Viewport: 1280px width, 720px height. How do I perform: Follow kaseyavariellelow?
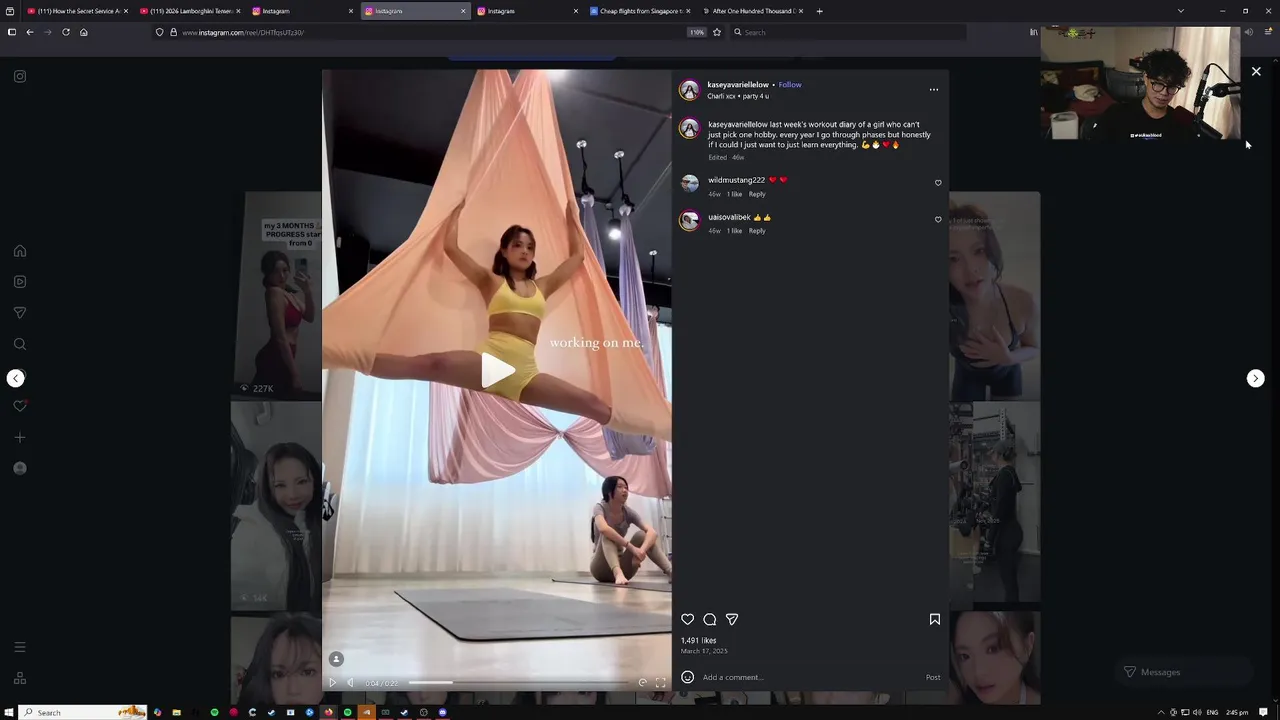click(790, 85)
